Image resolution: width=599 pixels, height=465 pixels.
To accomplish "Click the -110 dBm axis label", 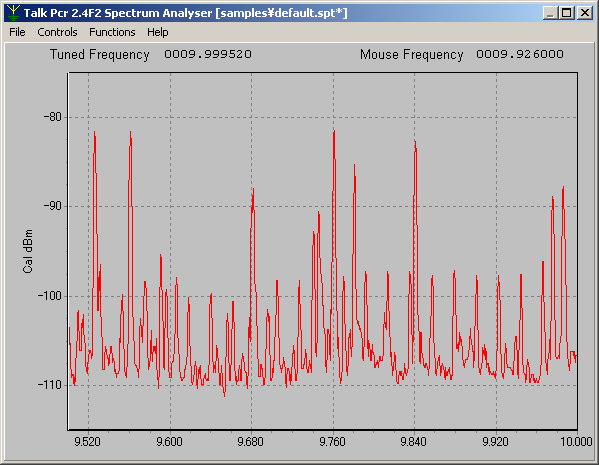I will pos(50,385).
